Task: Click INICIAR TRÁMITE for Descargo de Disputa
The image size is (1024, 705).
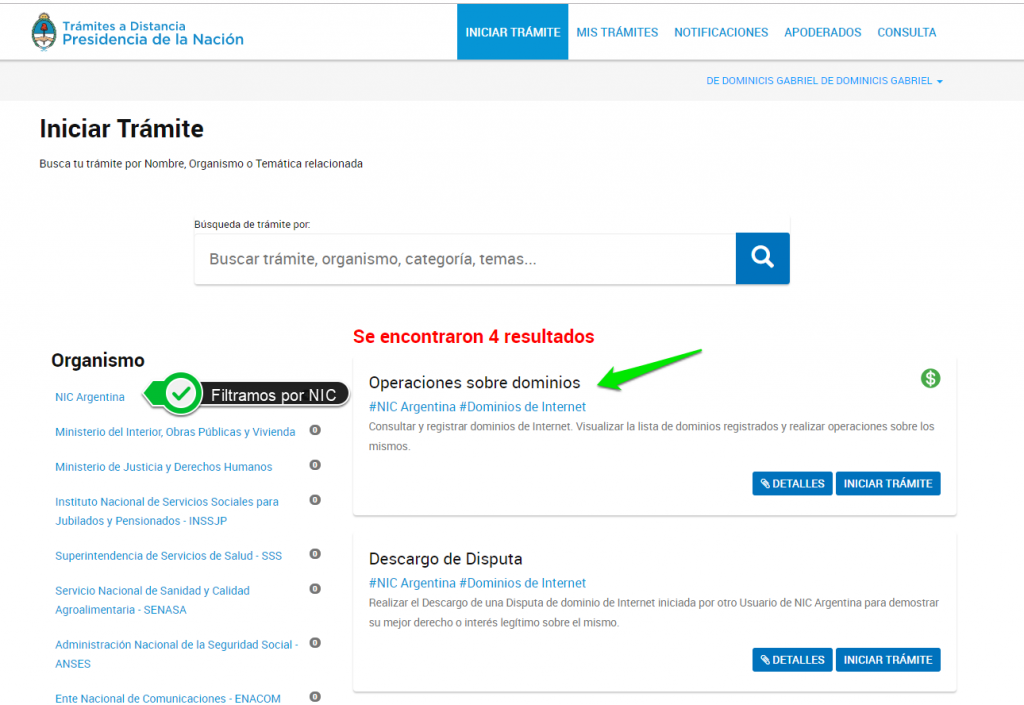Action: 888,660
